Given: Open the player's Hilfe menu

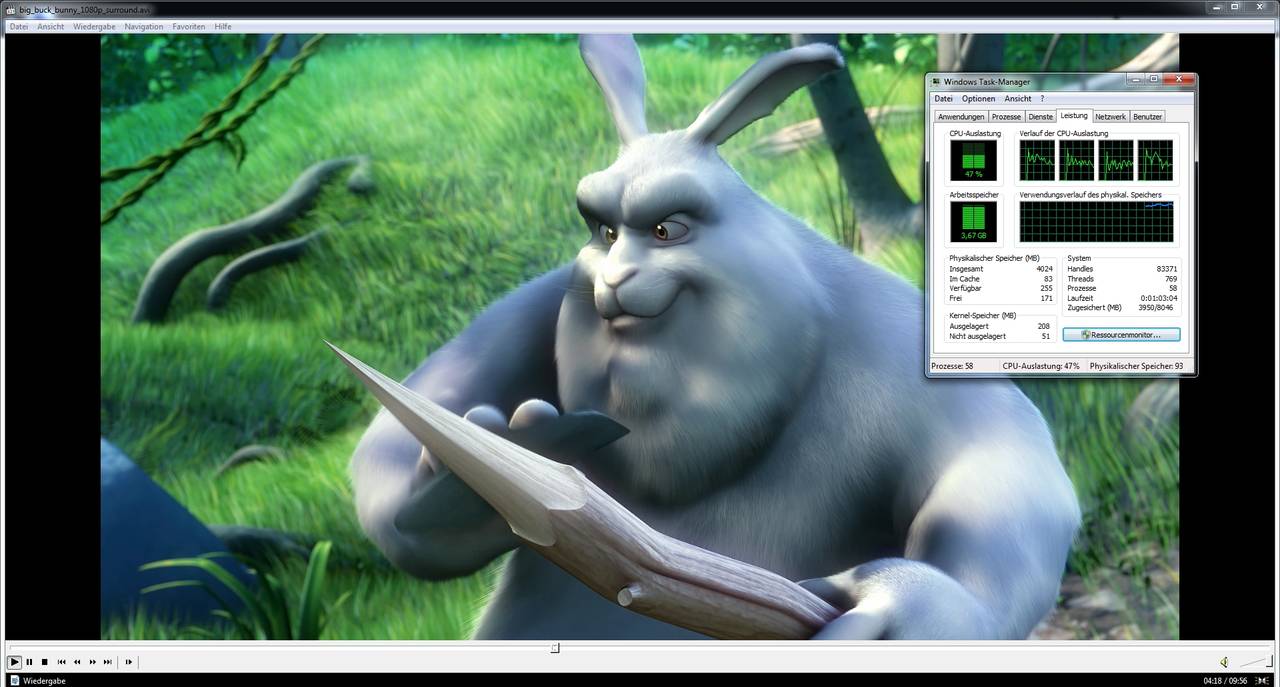Looking at the screenshot, I should pos(223,27).
